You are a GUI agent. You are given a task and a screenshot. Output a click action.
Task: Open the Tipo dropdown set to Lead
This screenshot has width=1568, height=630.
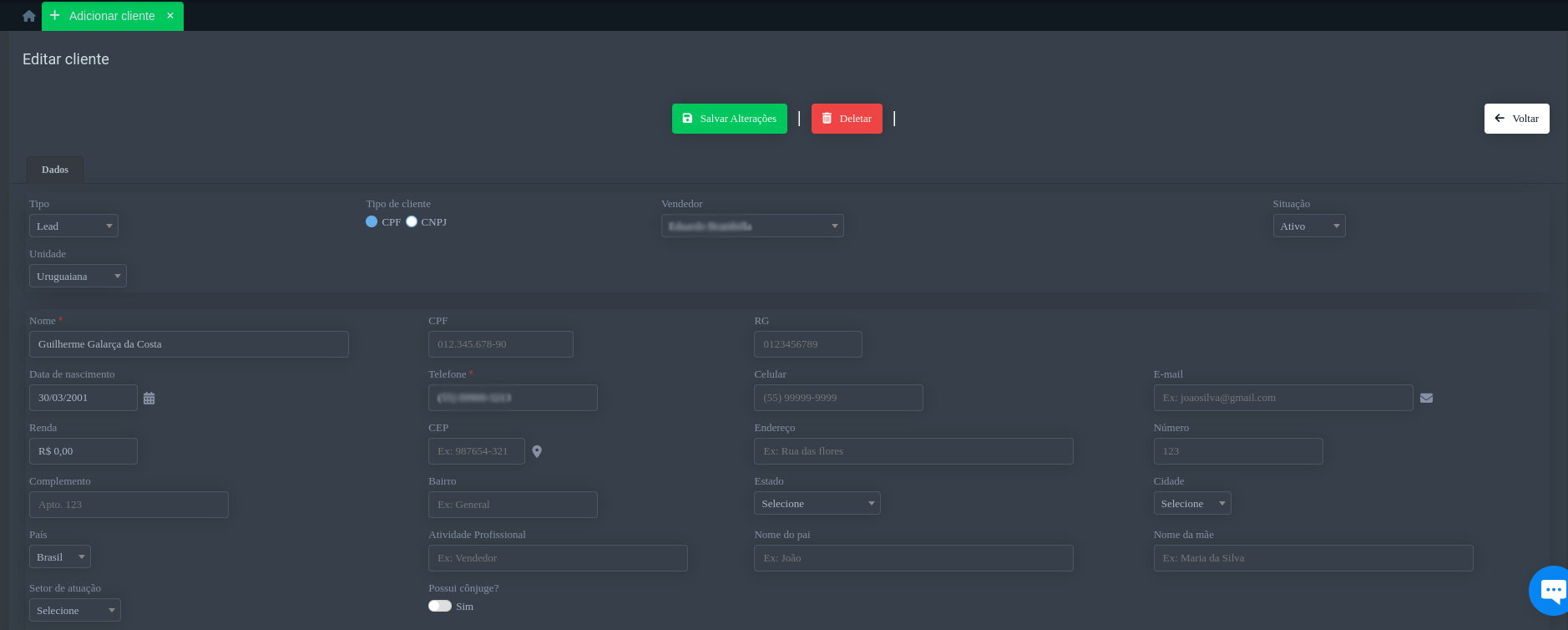click(73, 226)
